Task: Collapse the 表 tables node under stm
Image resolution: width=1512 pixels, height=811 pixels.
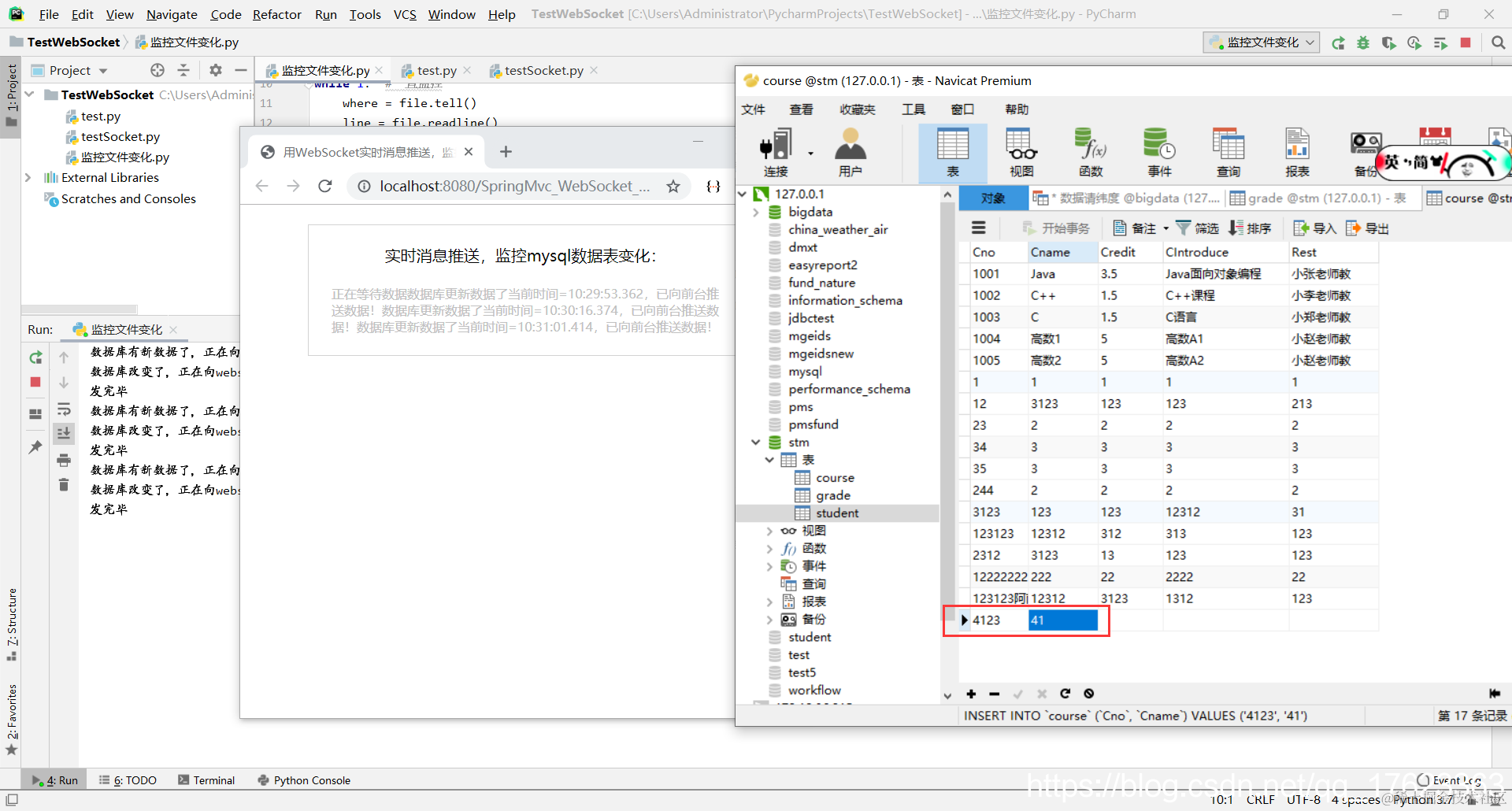Action: click(769, 460)
